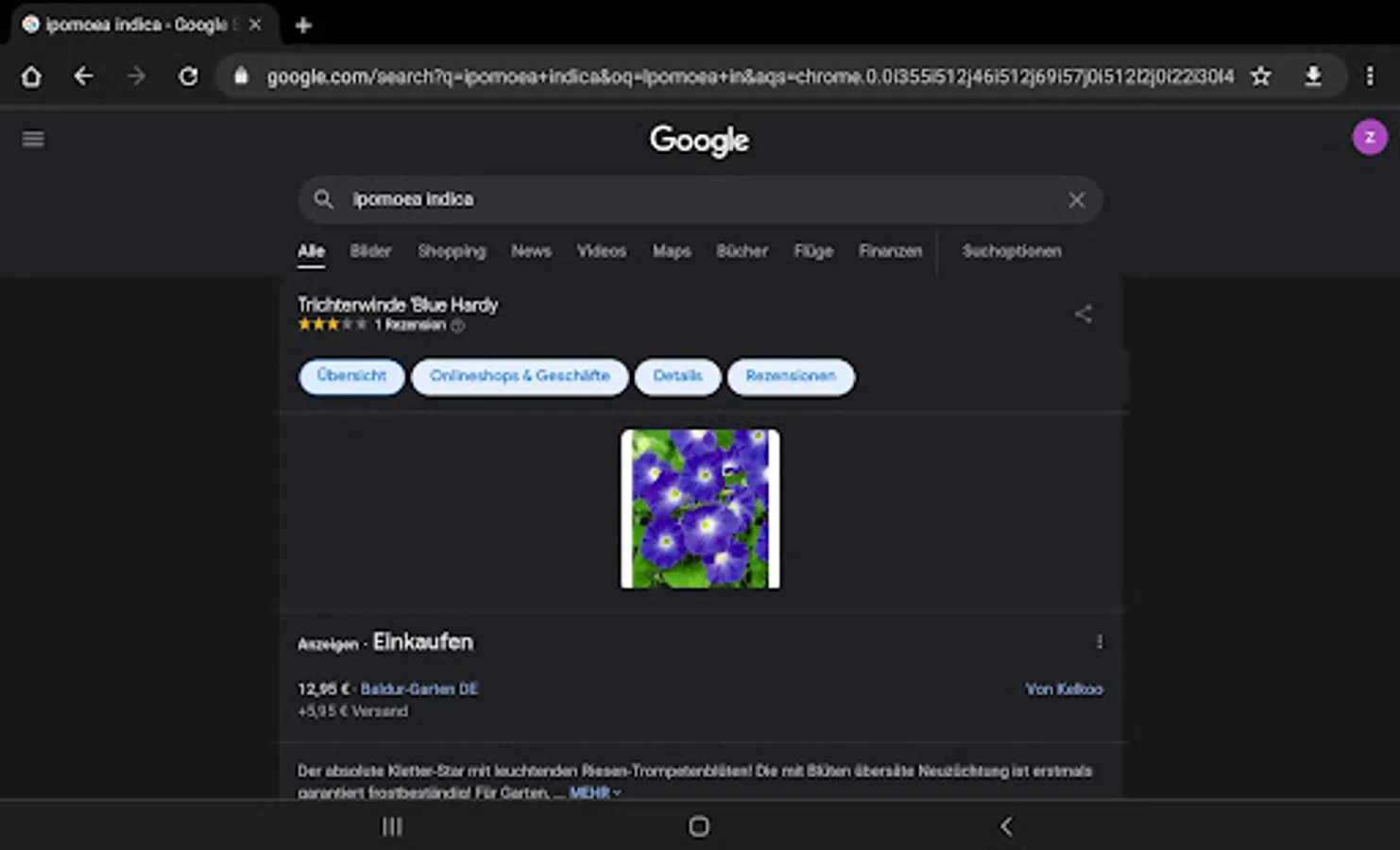Reload the page with the refresh icon
This screenshot has width=1400, height=850.
188,76
